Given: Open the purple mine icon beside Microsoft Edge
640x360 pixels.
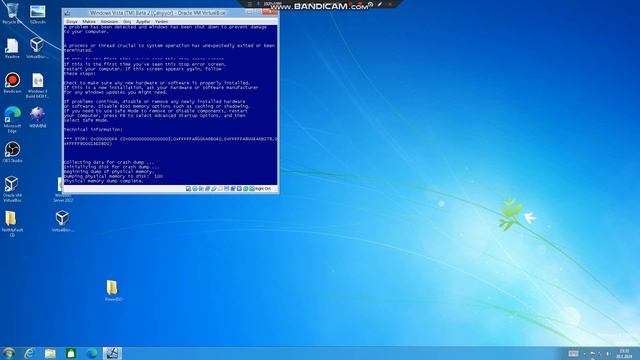Looking at the screenshot, I should click(x=38, y=117).
